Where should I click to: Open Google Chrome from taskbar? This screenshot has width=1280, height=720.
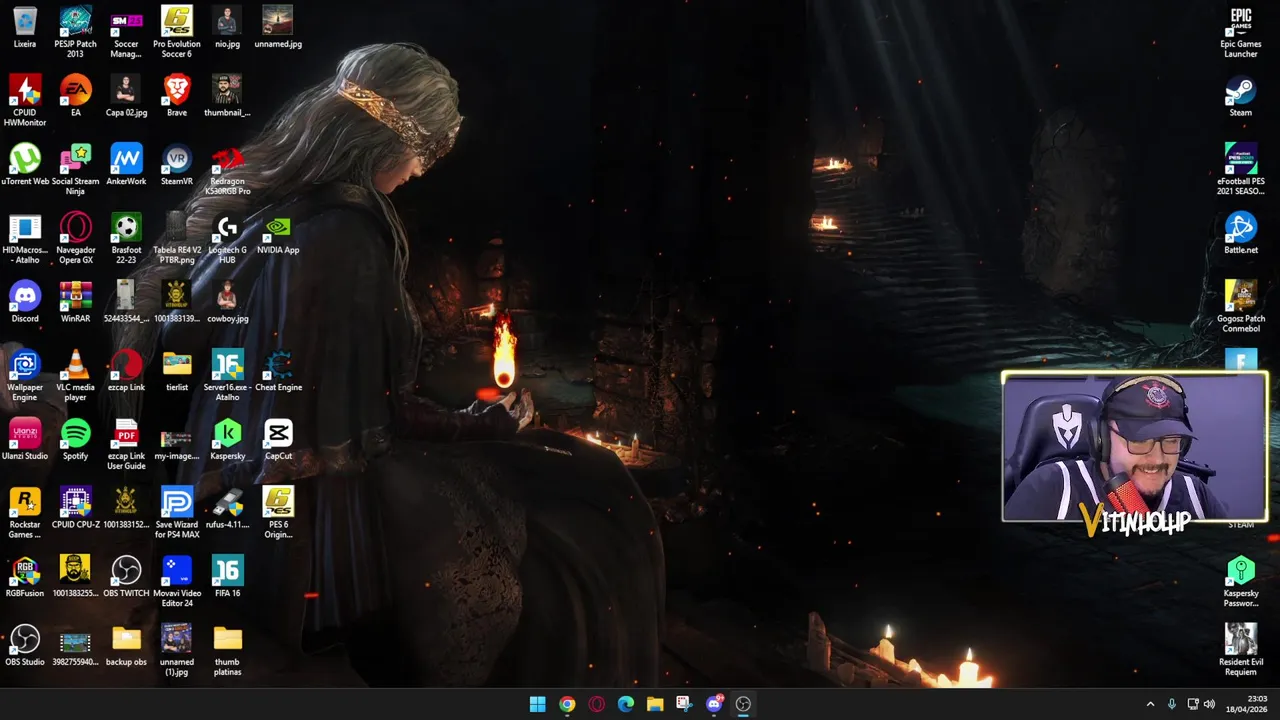point(567,704)
